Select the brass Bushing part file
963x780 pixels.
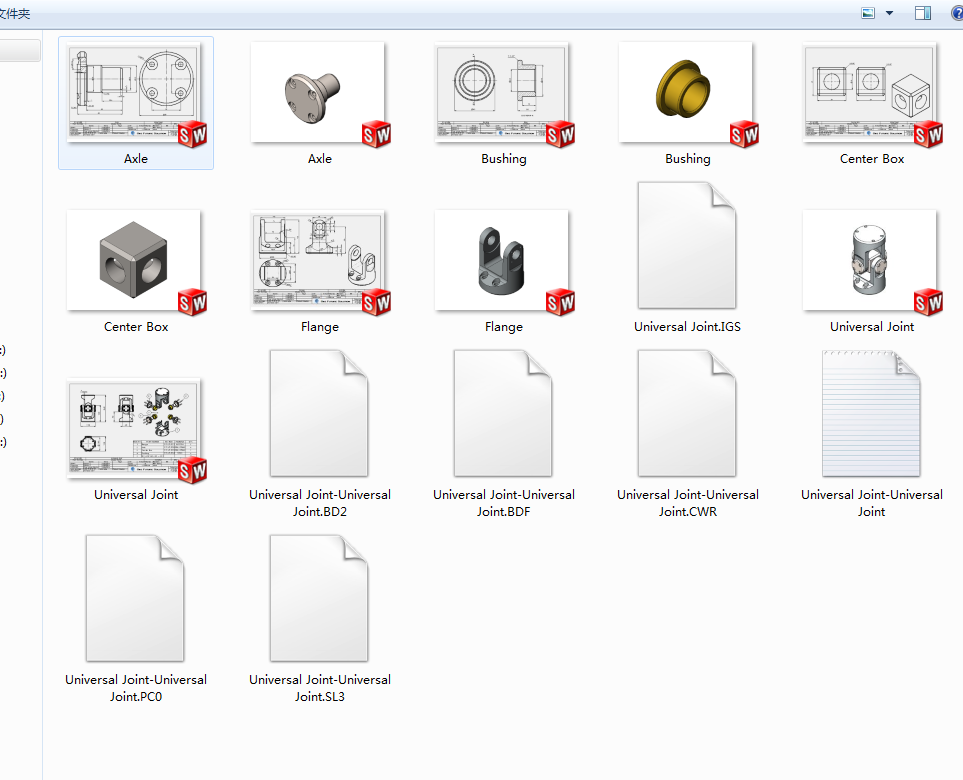685,92
